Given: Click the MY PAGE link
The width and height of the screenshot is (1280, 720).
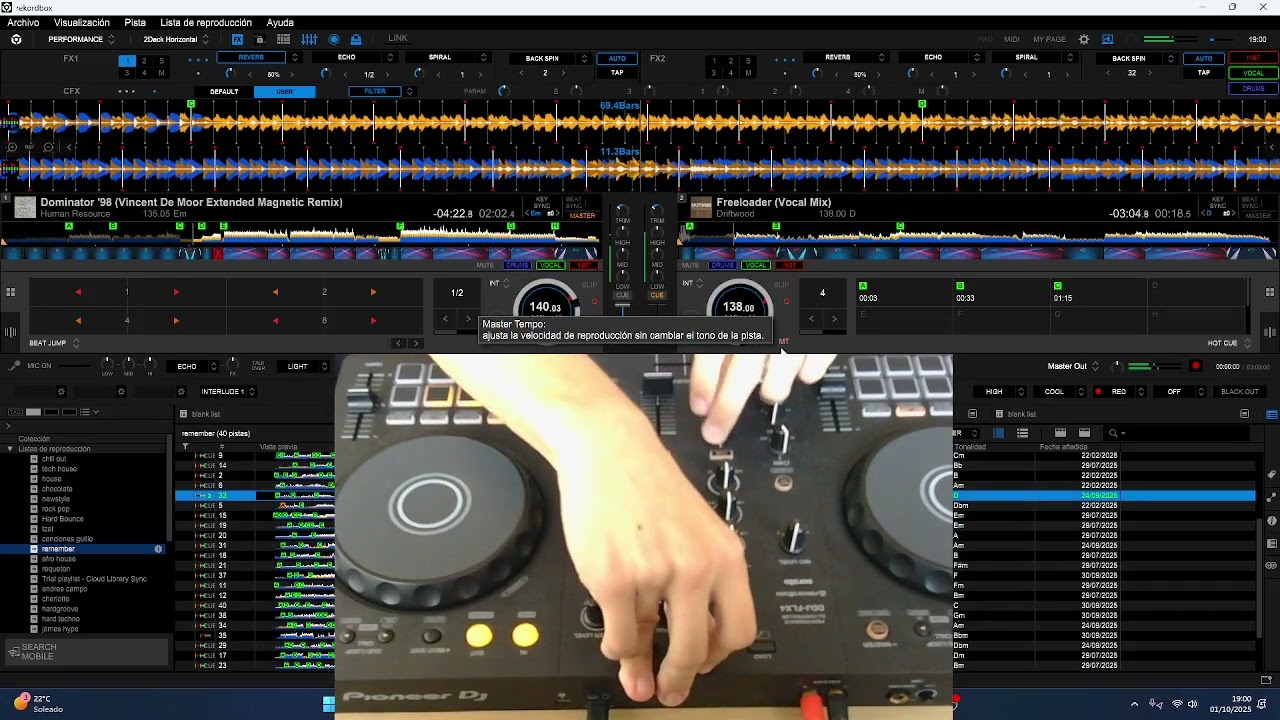Looking at the screenshot, I should (x=1049, y=39).
